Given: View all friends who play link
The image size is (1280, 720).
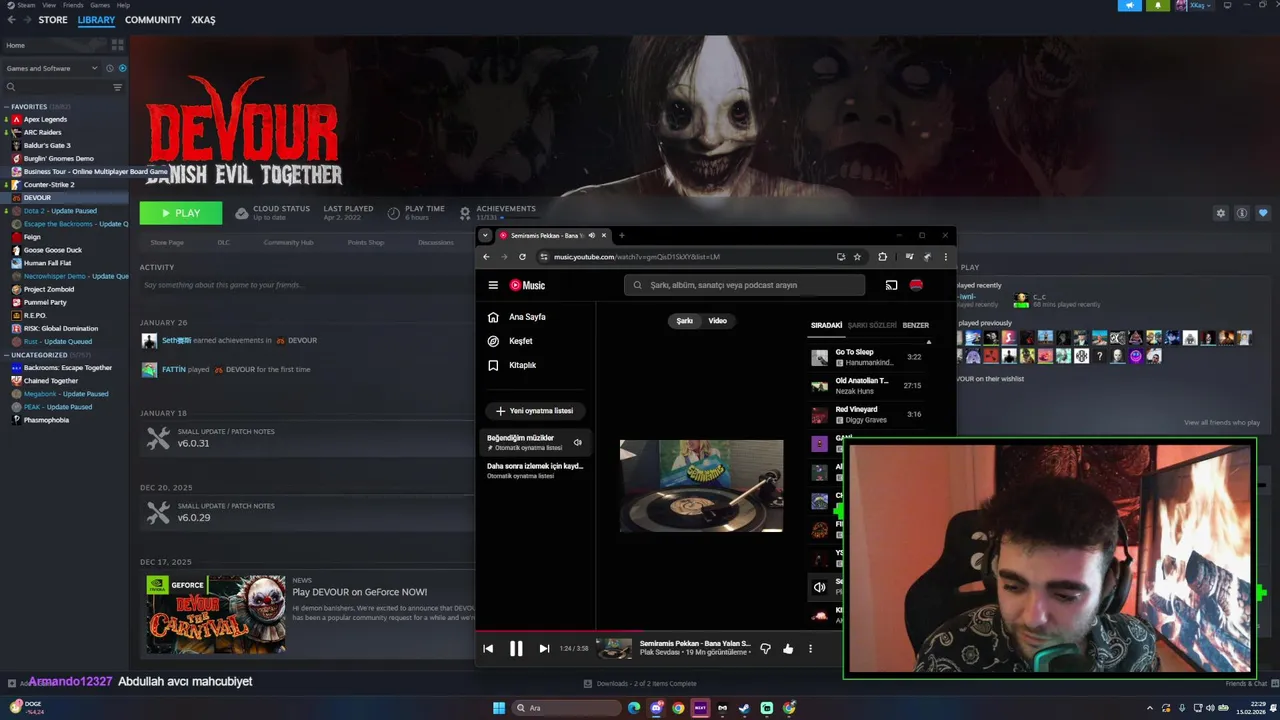Looking at the screenshot, I should pos(1222,423).
